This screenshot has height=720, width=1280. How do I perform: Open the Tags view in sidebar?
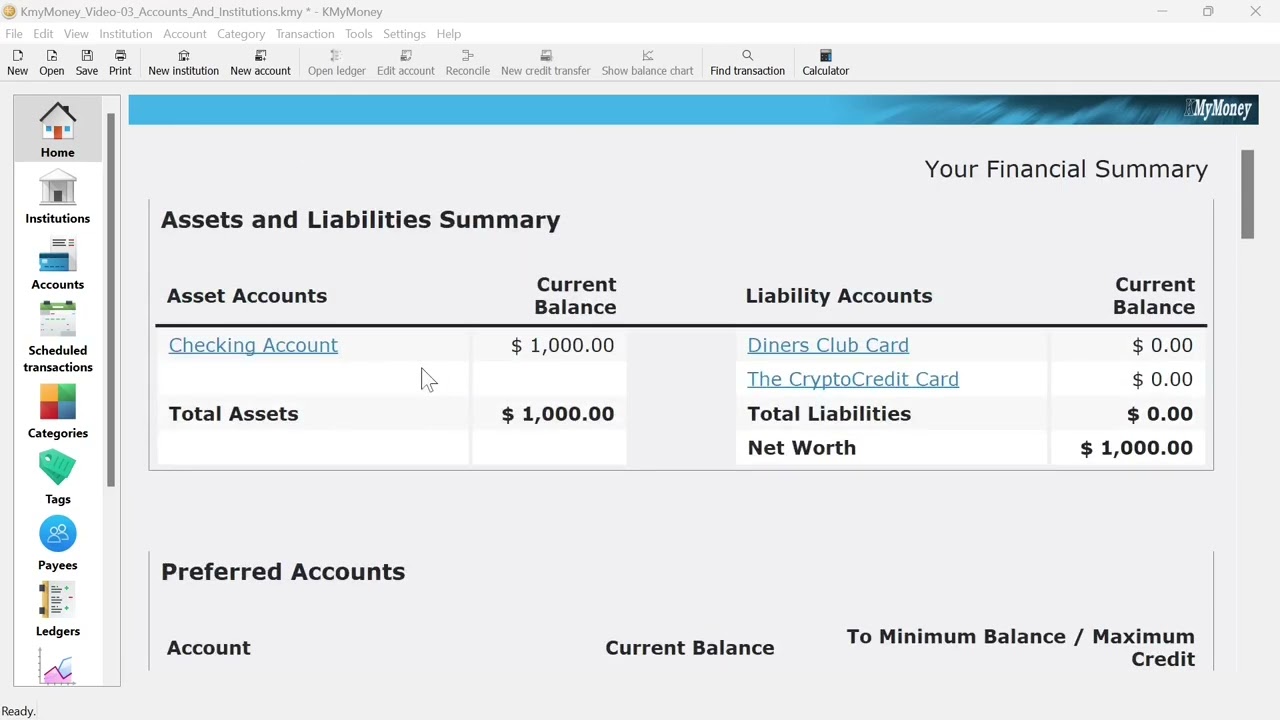tap(58, 477)
